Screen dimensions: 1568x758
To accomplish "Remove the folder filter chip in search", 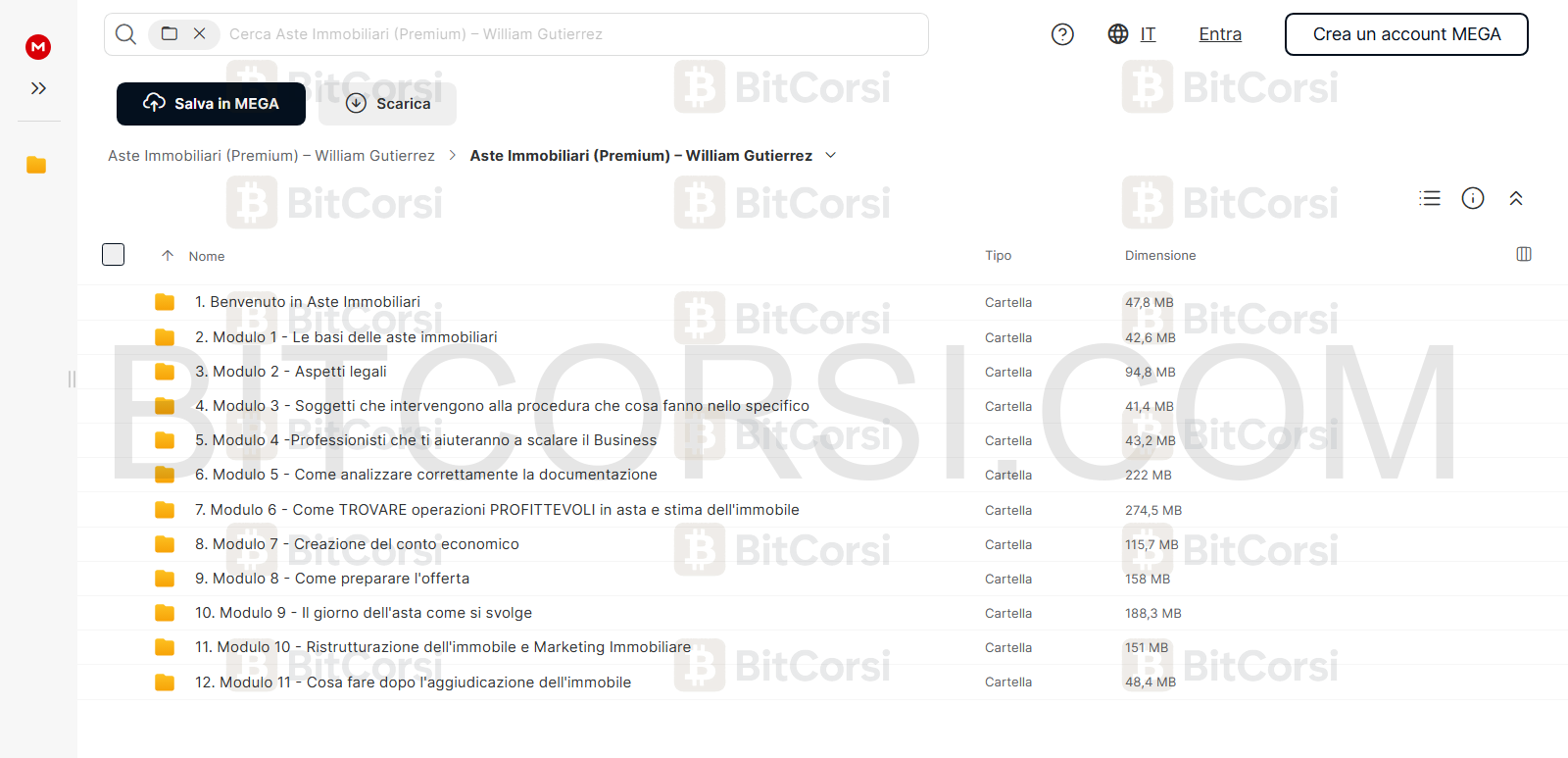I will click(200, 33).
